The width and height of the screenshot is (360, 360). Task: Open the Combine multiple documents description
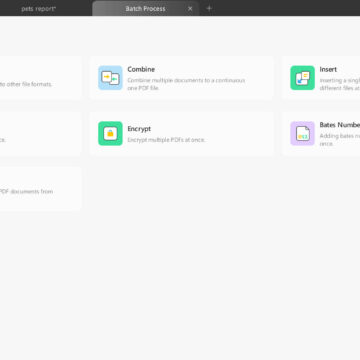(x=186, y=84)
